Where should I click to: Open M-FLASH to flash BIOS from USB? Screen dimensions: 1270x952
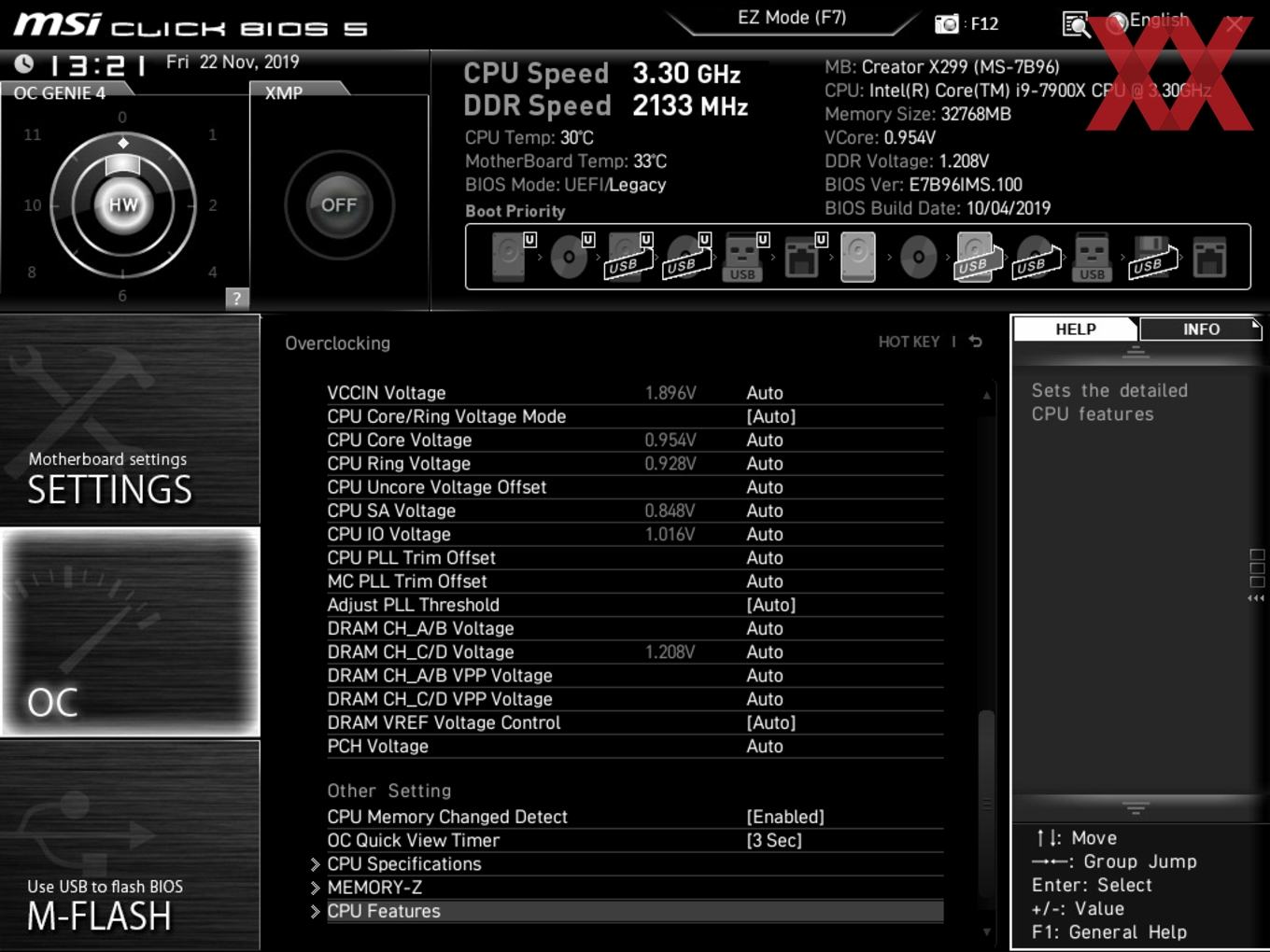pyautogui.click(x=130, y=846)
